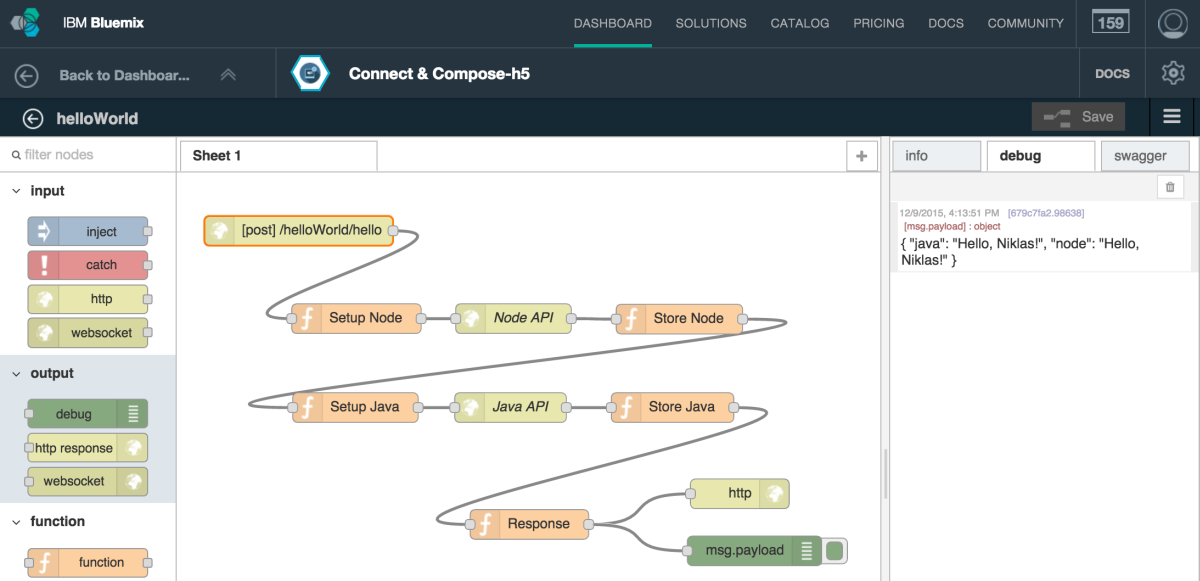This screenshot has height=581, width=1200.
Task: Select the http input node in the sidebar
Action: click(89, 298)
